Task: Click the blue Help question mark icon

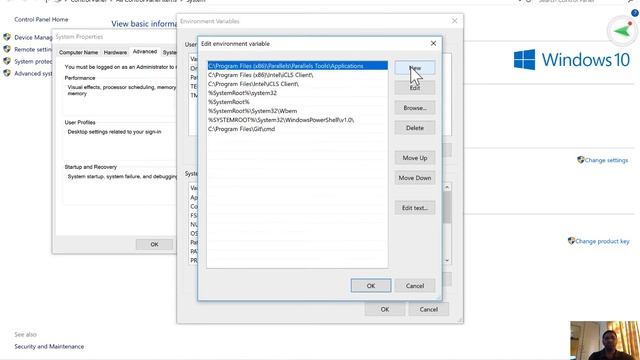Action: [x=635, y=13]
